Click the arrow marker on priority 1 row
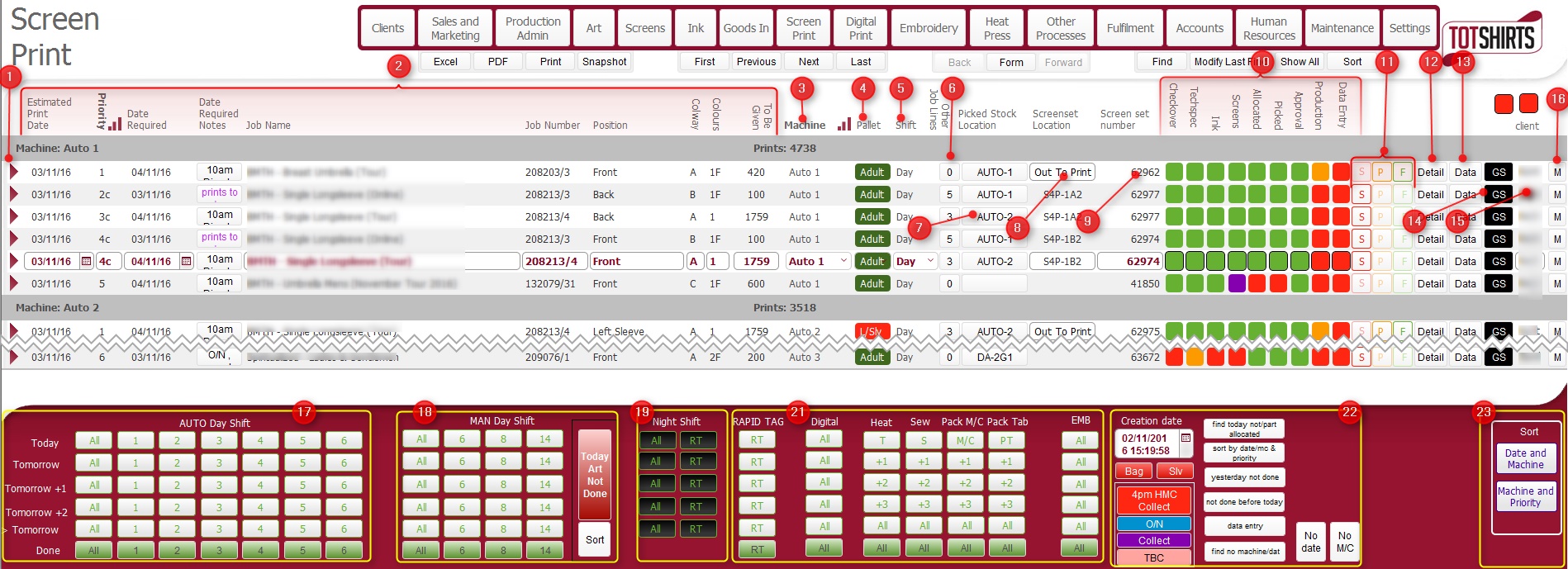The width and height of the screenshot is (1568, 569). coord(13,173)
